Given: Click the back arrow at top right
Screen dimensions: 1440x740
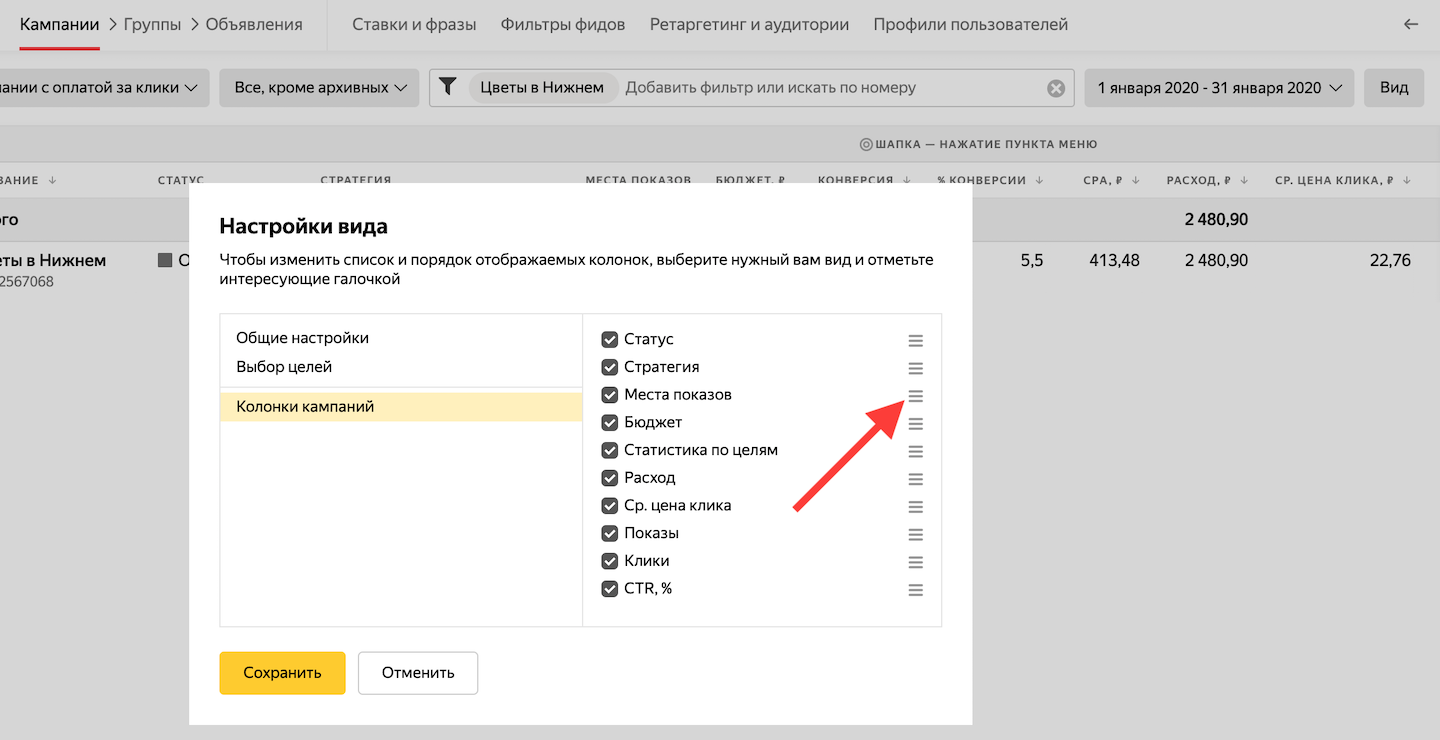Looking at the screenshot, I should (1411, 24).
